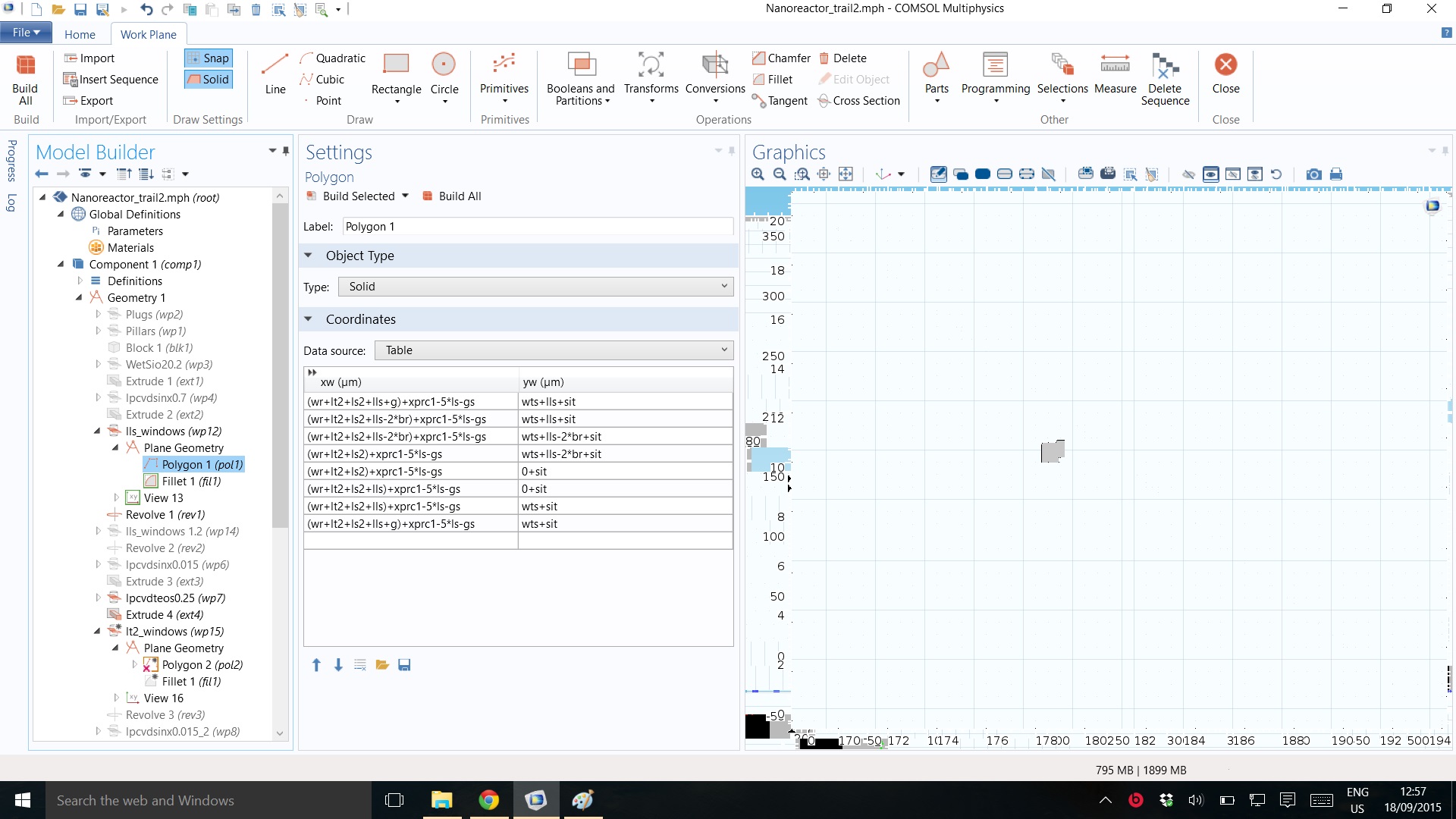1456x819 pixels.
Task: Move table row up with arrow
Action: point(316,665)
